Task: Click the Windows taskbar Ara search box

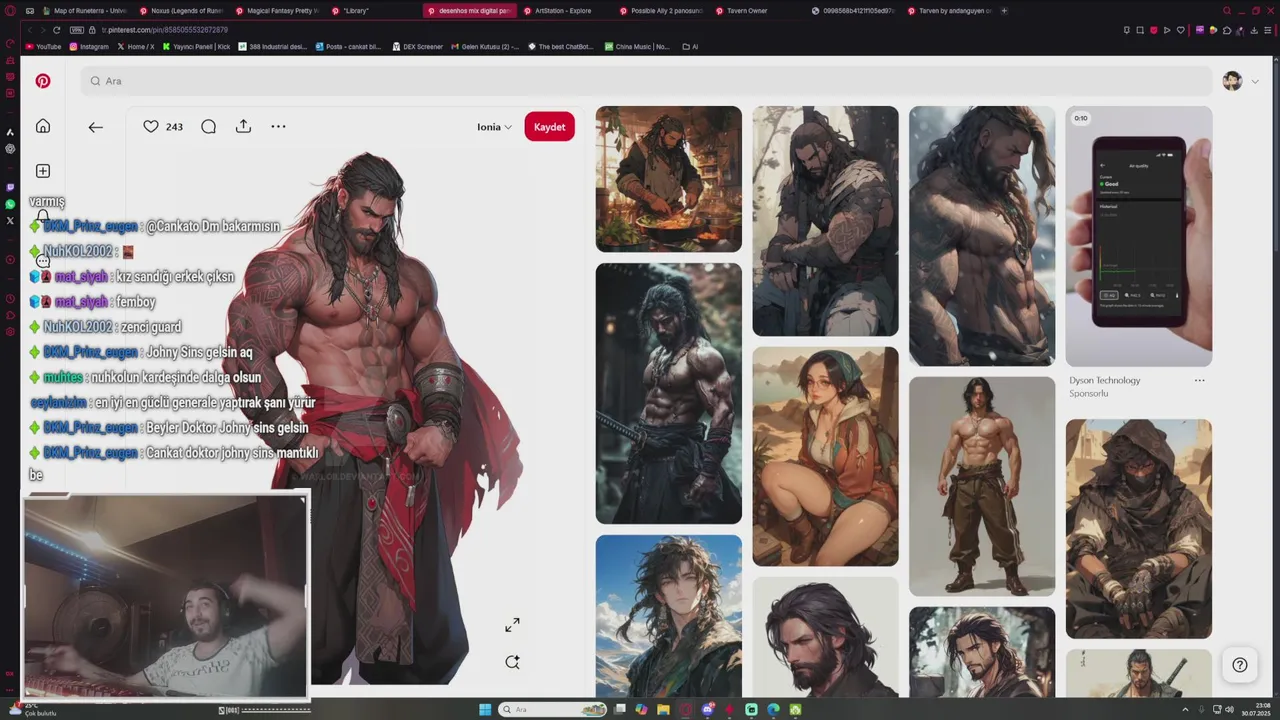Action: tap(553, 710)
